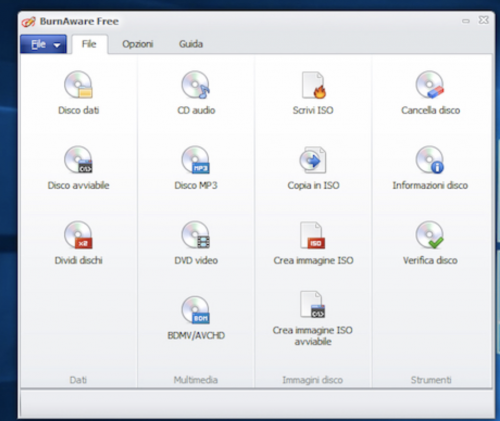Start the Disco avviabile project
This screenshot has height=421, width=500.
tap(78, 168)
